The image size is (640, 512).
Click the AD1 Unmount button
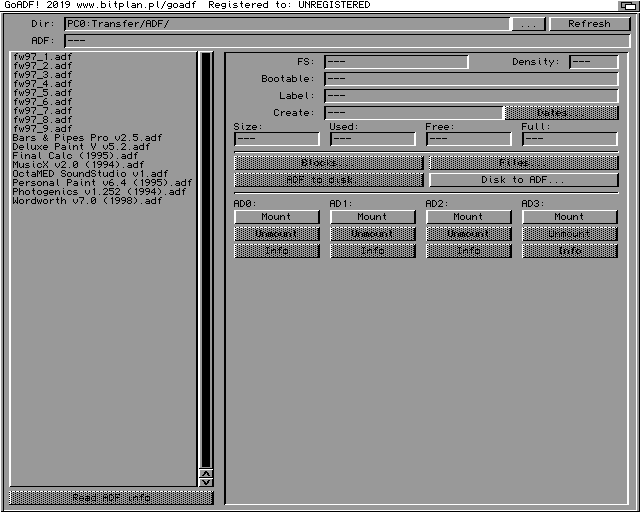click(373, 234)
